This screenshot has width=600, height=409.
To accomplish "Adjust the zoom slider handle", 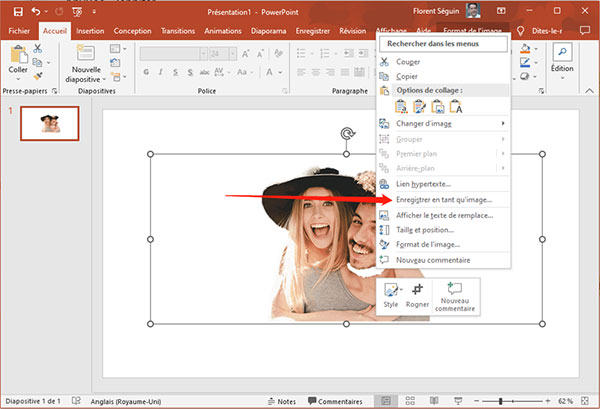I will 501,401.
